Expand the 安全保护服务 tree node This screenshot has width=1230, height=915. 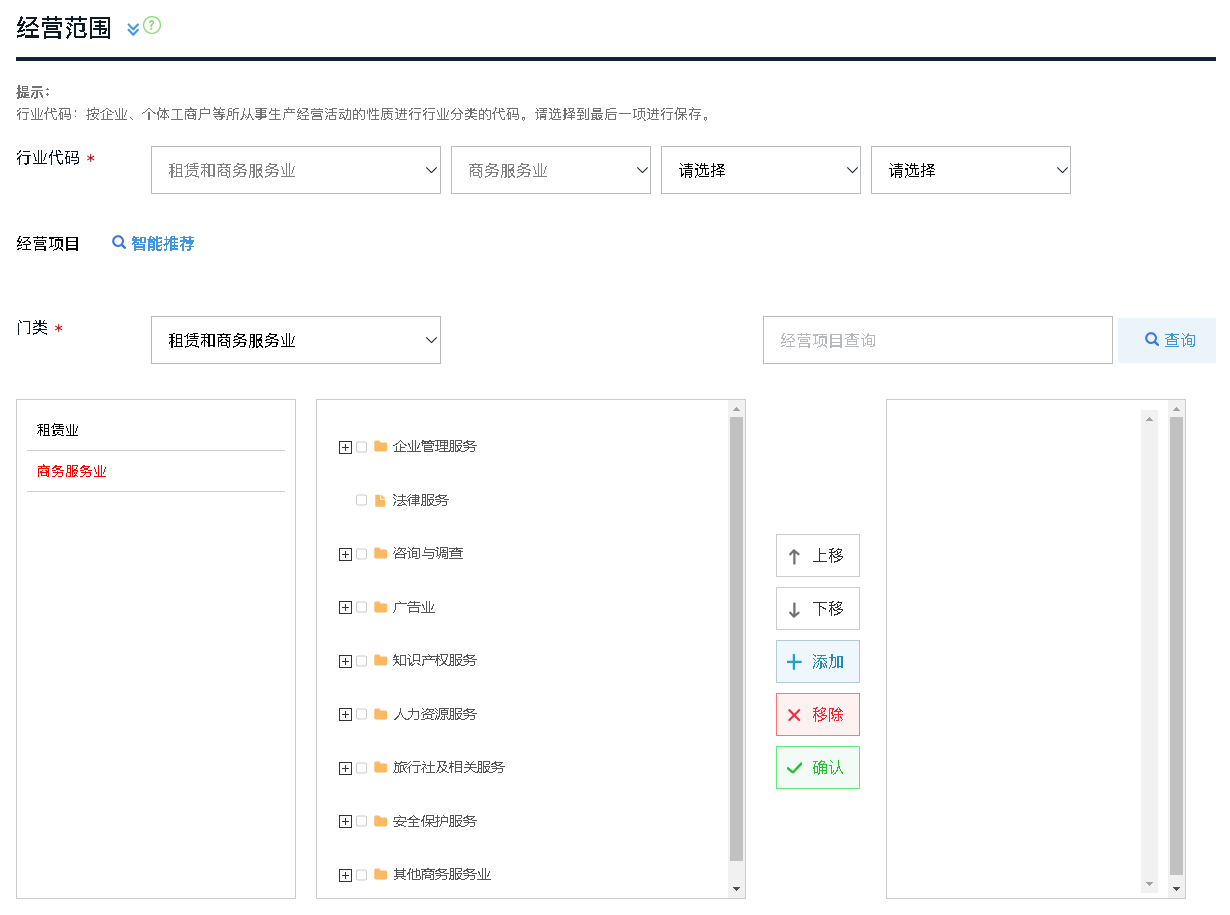click(345, 820)
